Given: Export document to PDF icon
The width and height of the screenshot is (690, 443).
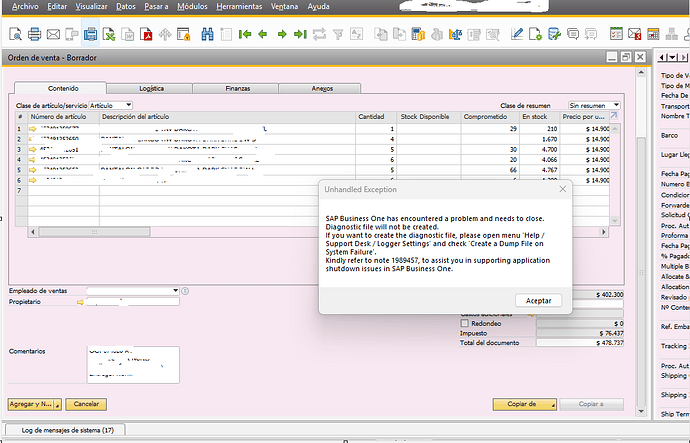Looking at the screenshot, I should click(148, 34).
